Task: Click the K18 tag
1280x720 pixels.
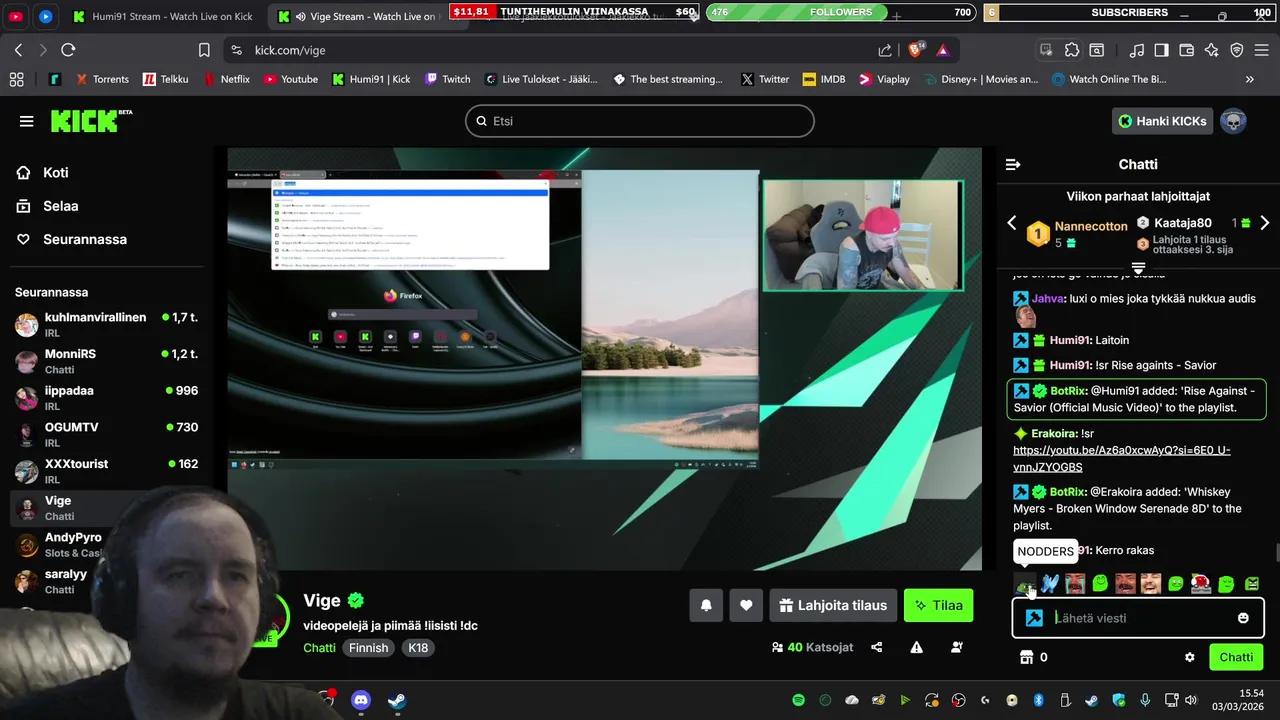Action: (418, 648)
